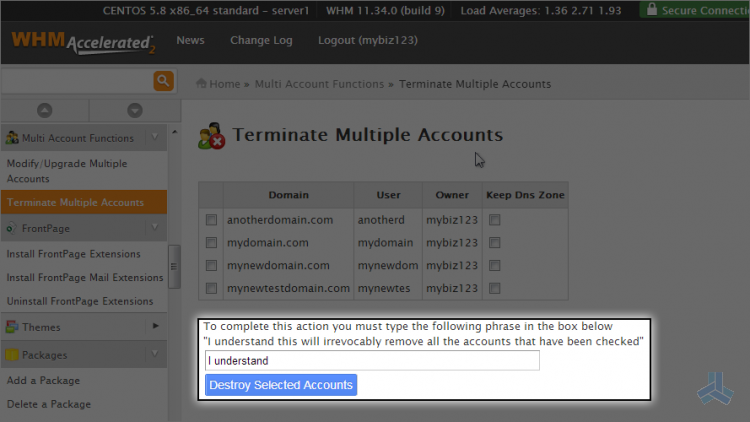The height and width of the screenshot is (422, 750).
Task: Click the Keep Dns Zone column header
Action: [525, 195]
